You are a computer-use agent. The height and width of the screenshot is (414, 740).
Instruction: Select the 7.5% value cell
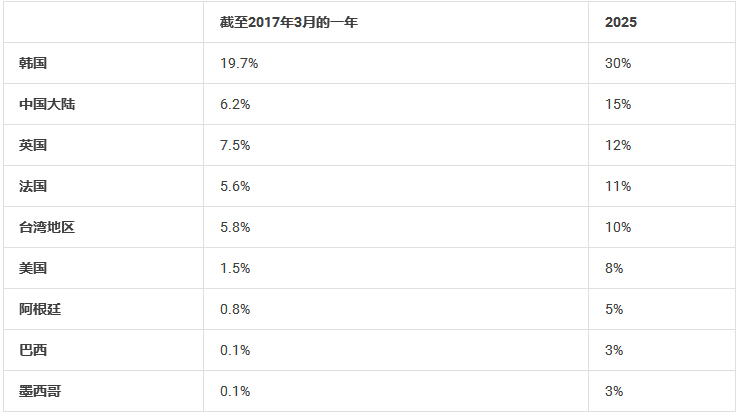(235, 145)
